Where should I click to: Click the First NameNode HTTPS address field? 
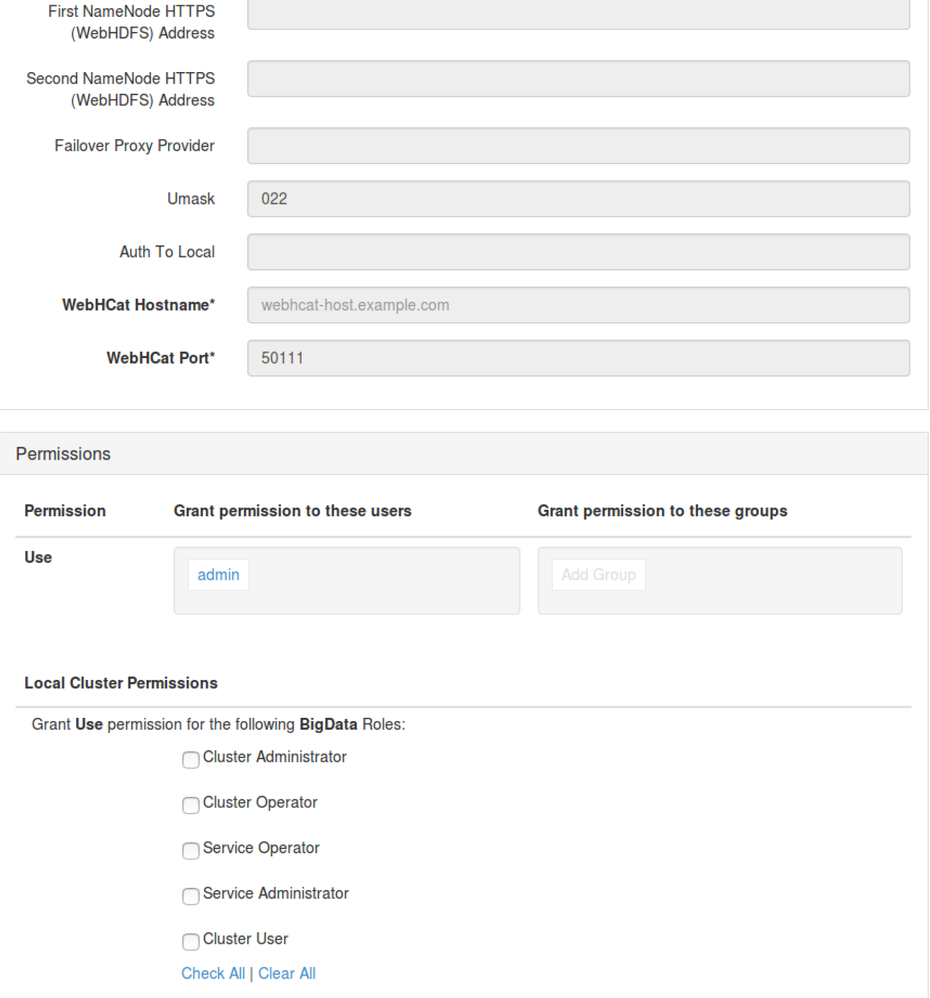578,14
